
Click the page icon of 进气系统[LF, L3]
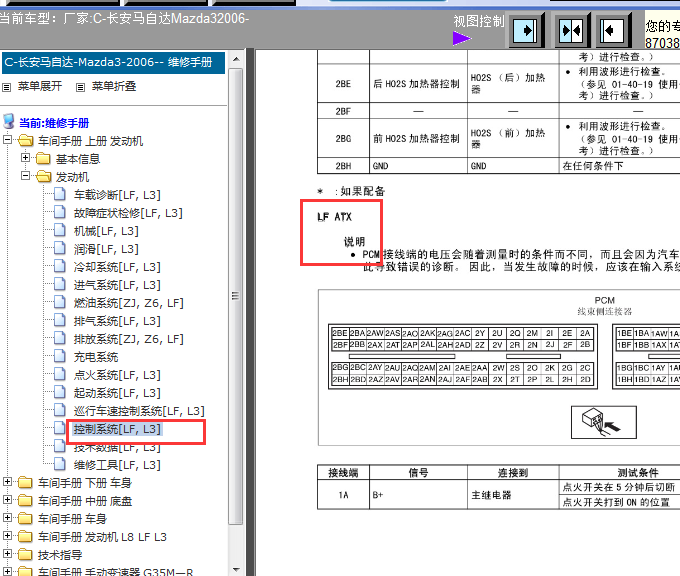[60, 284]
